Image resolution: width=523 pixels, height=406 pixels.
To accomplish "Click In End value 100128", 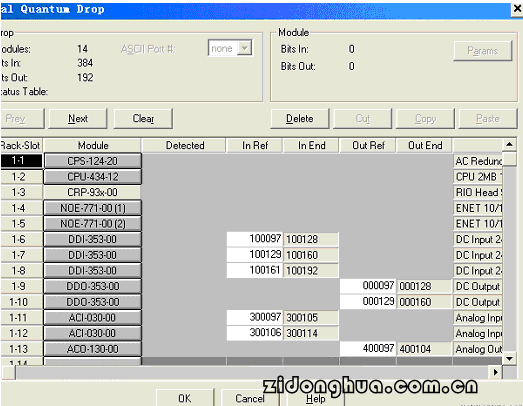I will (311, 239).
